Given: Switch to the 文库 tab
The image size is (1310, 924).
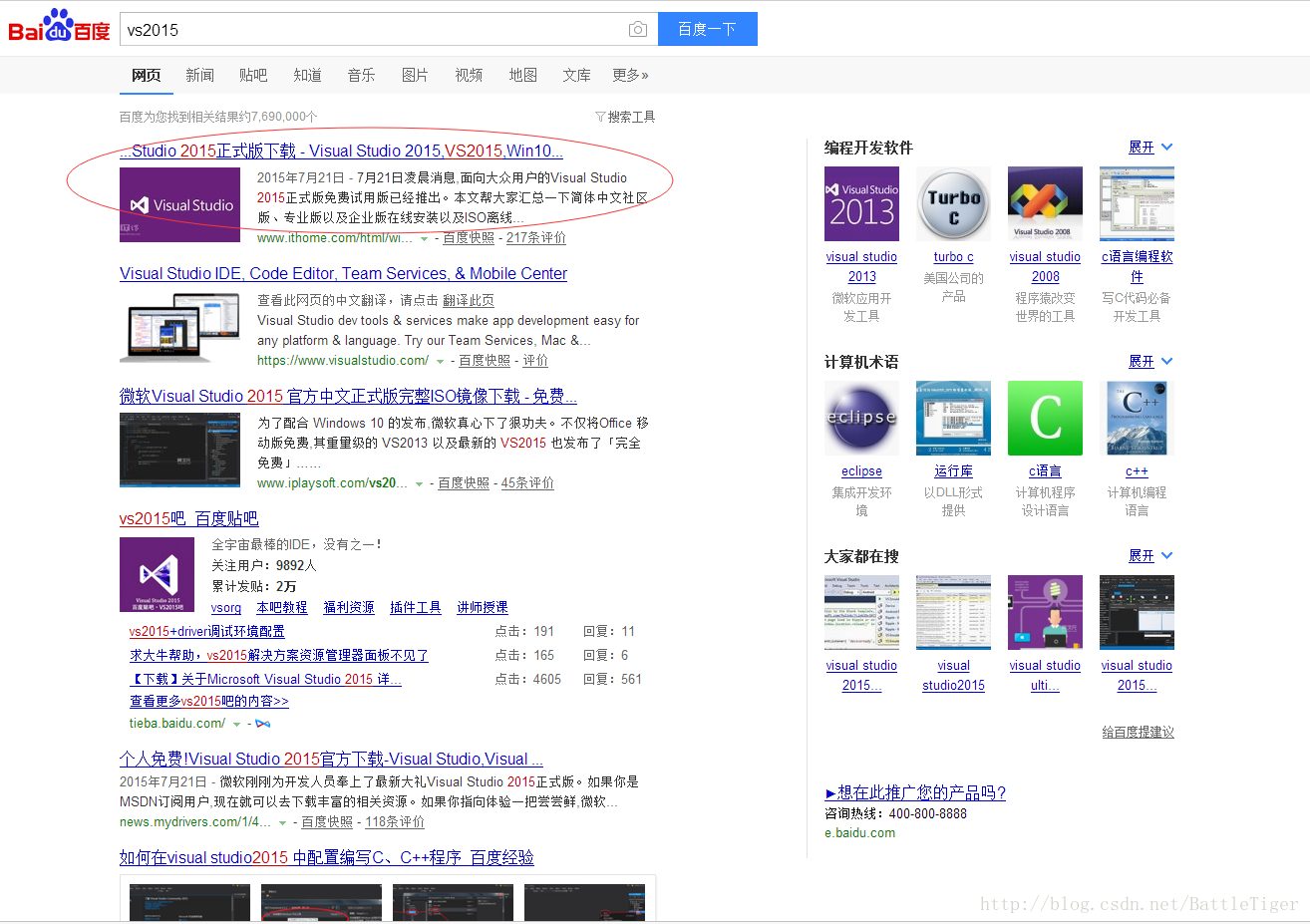Looking at the screenshot, I should tap(576, 75).
